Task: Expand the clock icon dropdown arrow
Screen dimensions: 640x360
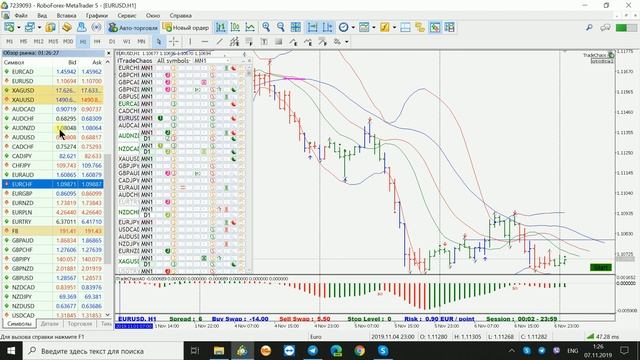Action: 353,27
